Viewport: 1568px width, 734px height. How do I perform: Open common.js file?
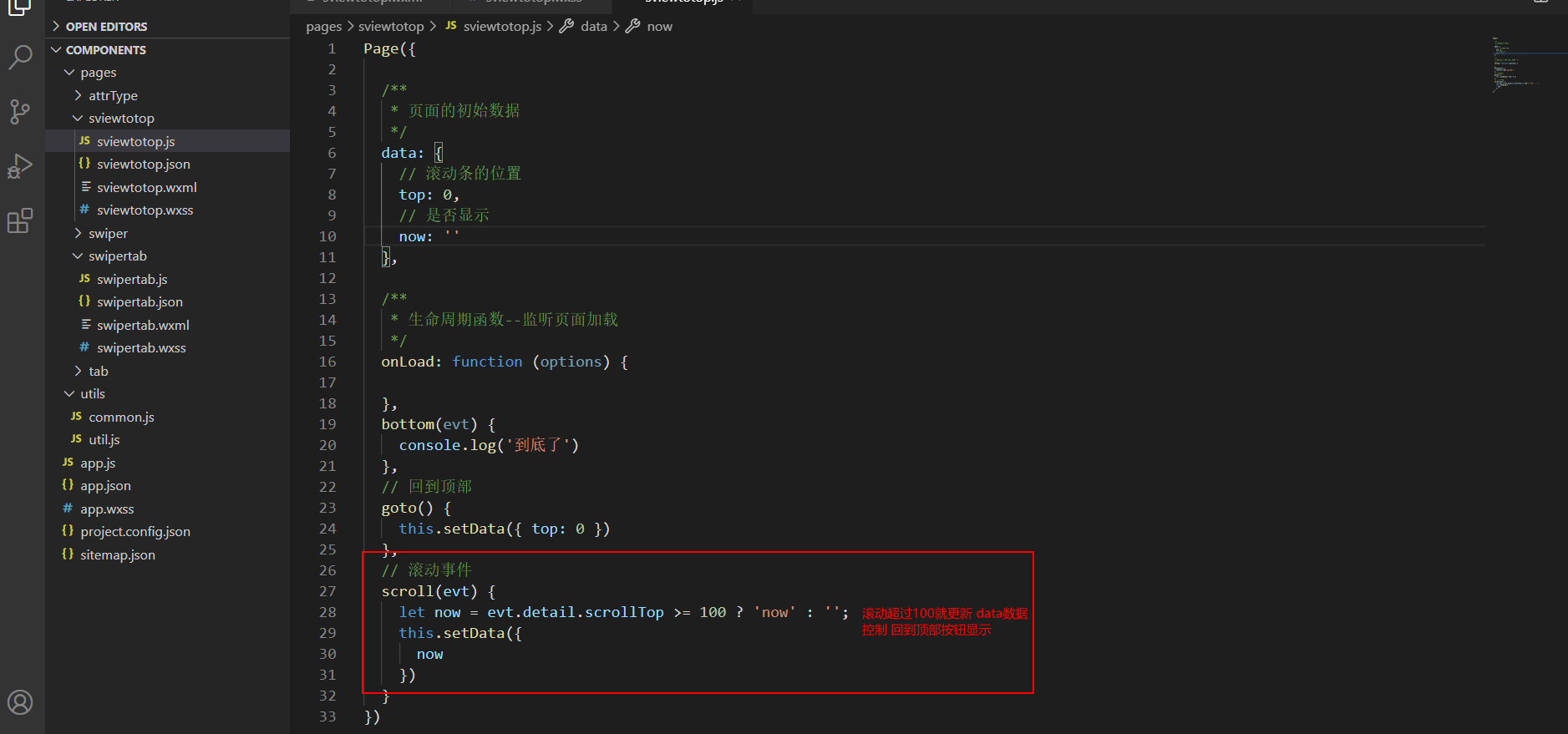167,418
